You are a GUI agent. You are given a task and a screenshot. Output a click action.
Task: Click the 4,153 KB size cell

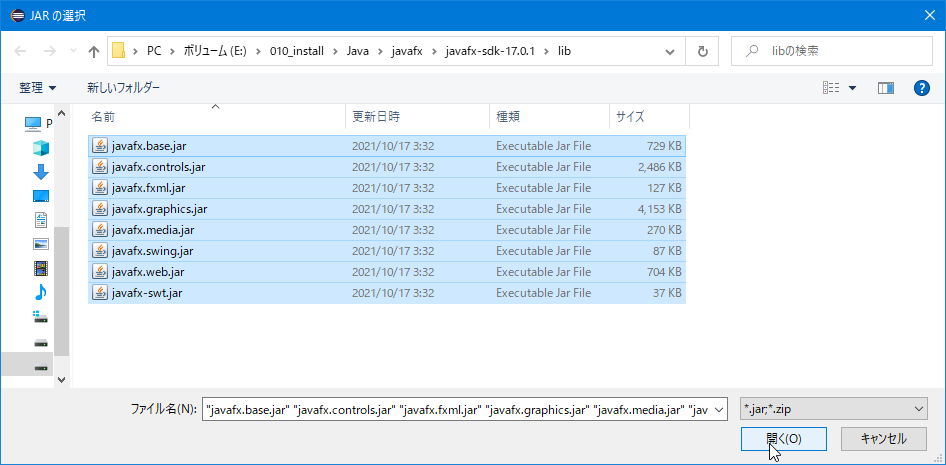coord(659,209)
